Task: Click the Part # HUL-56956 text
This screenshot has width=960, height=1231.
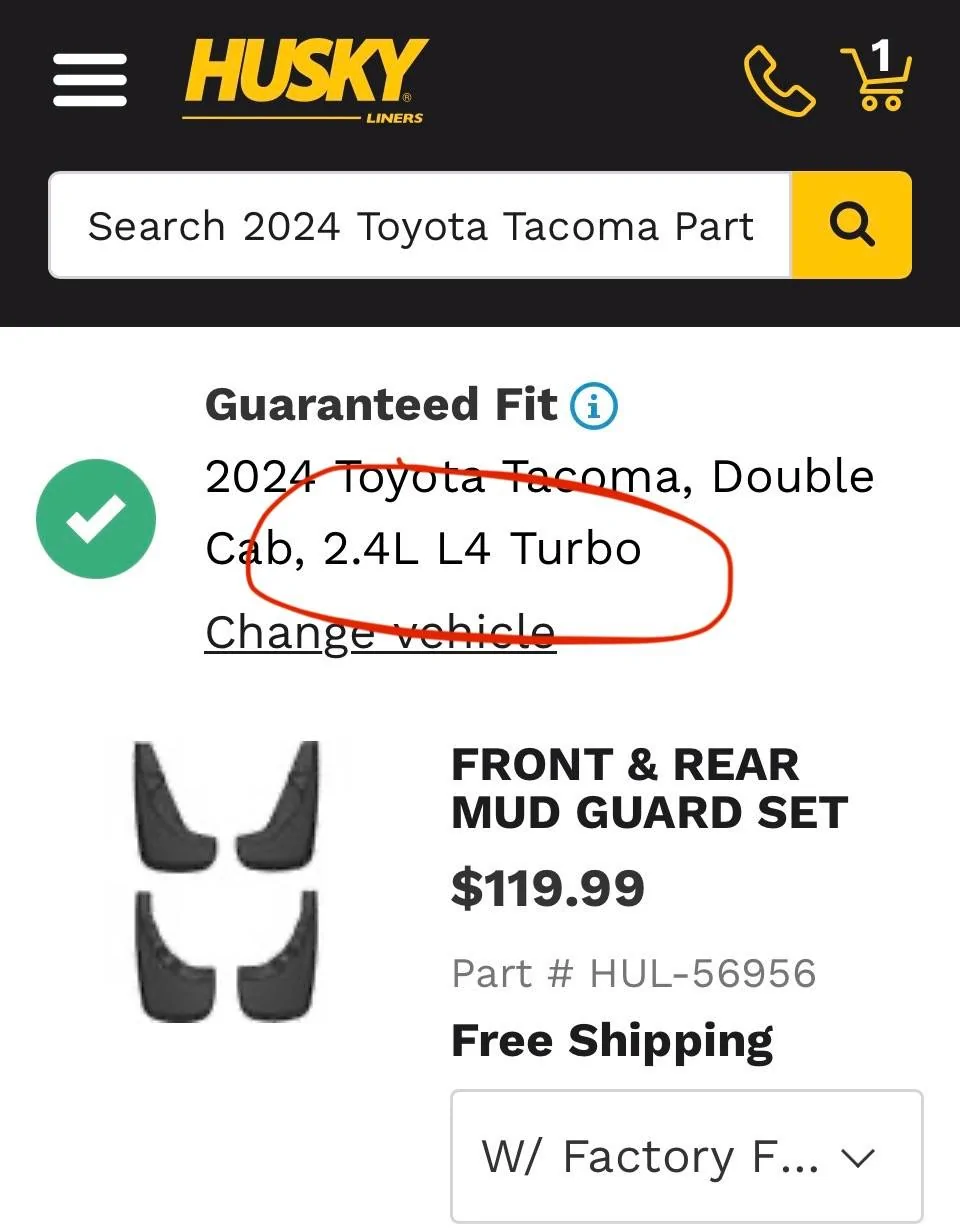Action: (634, 973)
